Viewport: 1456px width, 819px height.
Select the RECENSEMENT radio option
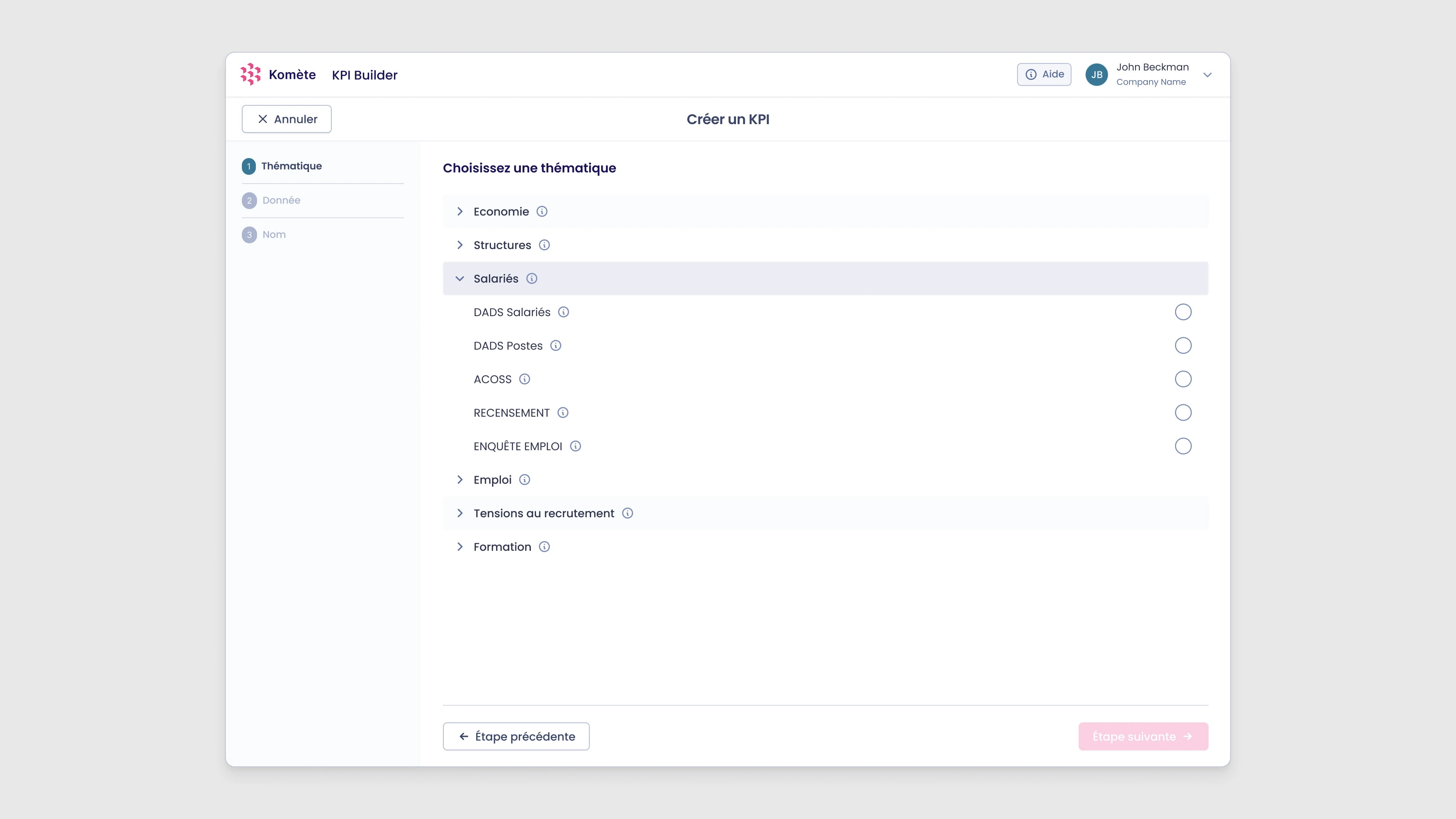tap(1183, 413)
